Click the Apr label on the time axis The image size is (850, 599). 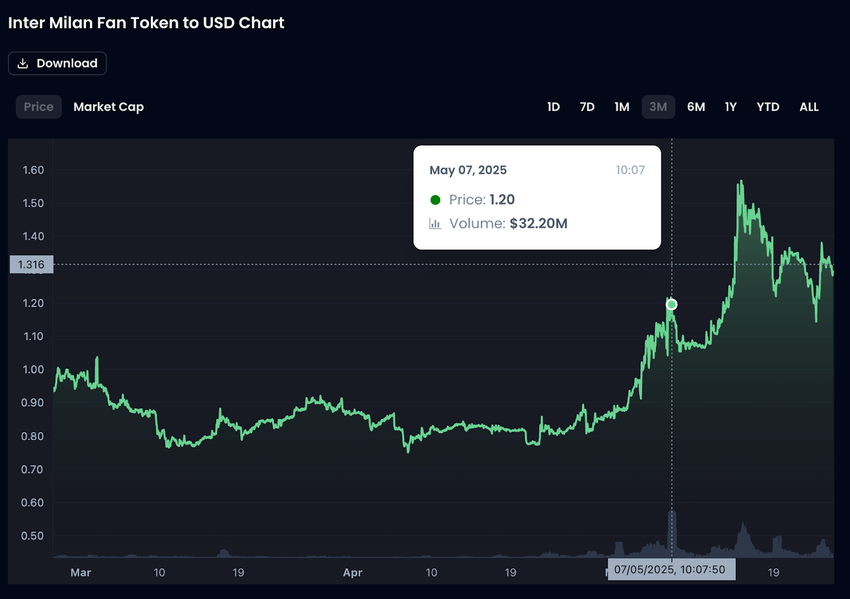[352, 573]
